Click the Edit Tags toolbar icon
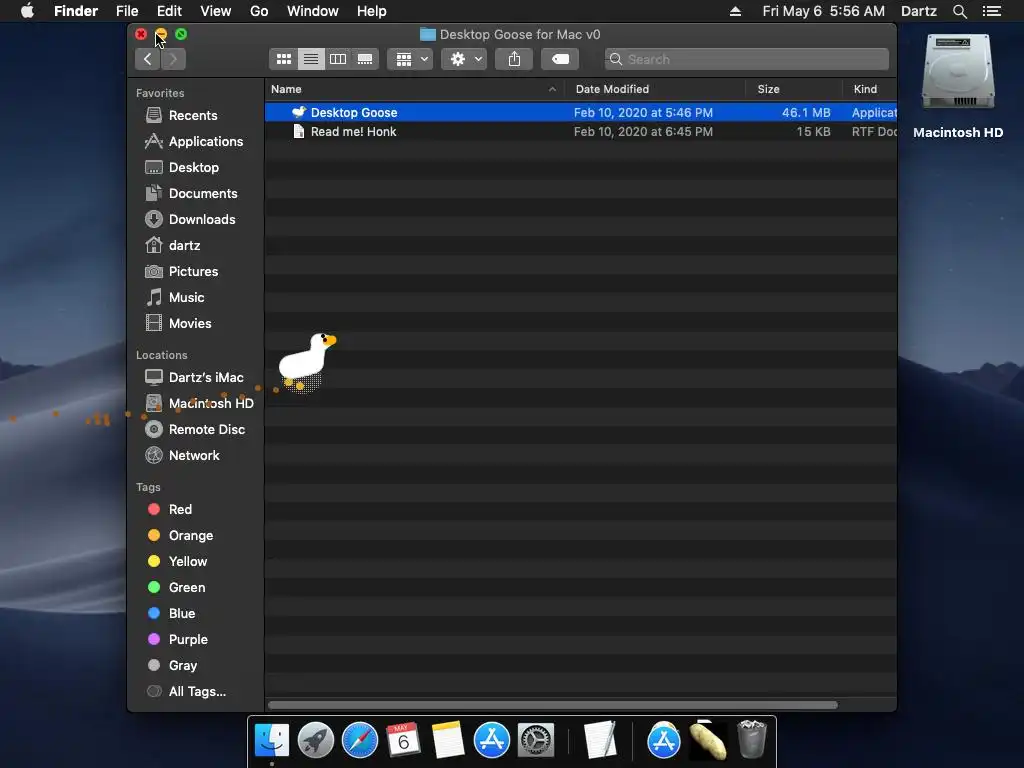The width and height of the screenshot is (1024, 768). (560, 59)
